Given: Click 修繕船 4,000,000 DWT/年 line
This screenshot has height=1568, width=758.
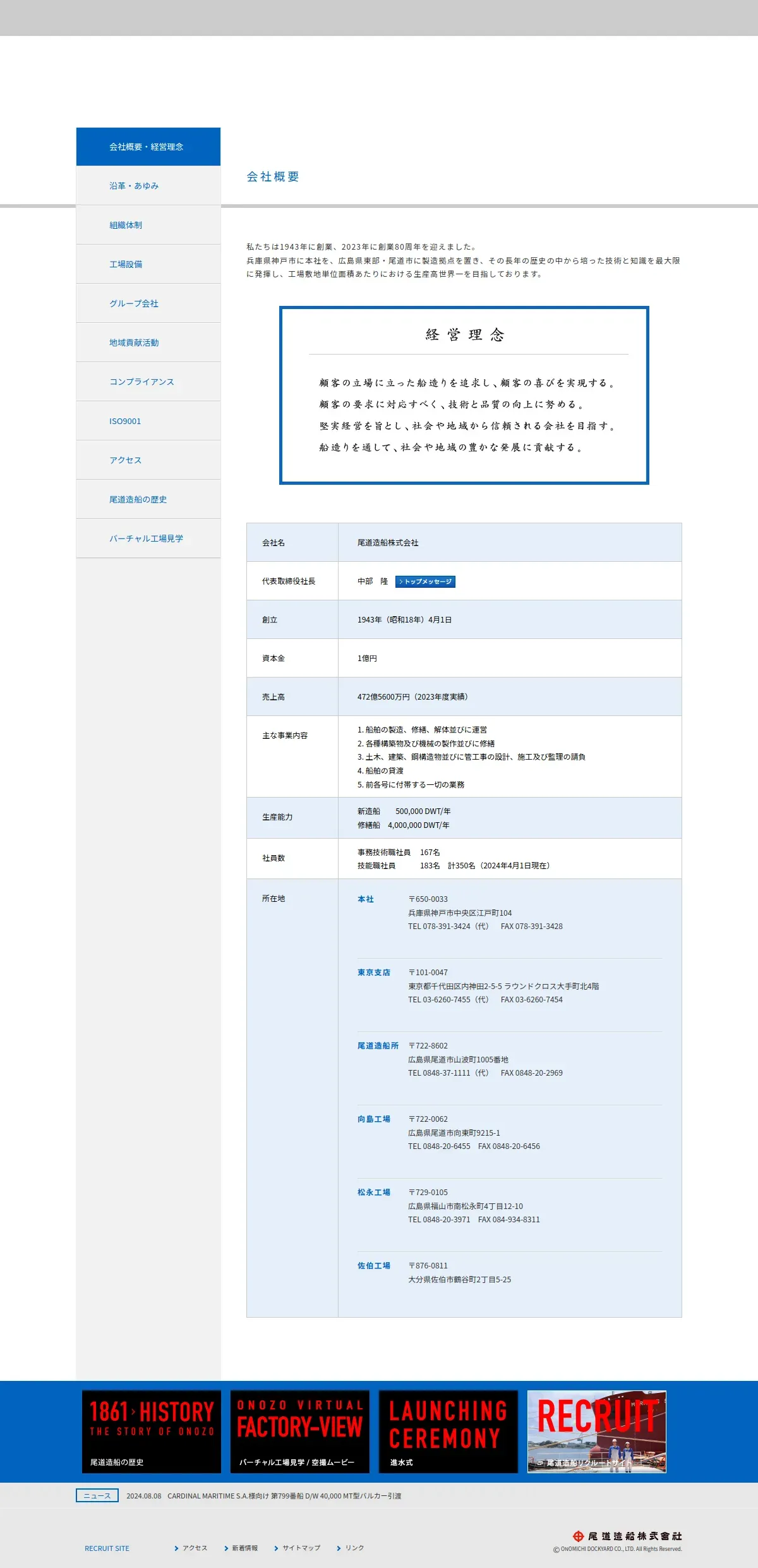Looking at the screenshot, I should pyautogui.click(x=404, y=825).
